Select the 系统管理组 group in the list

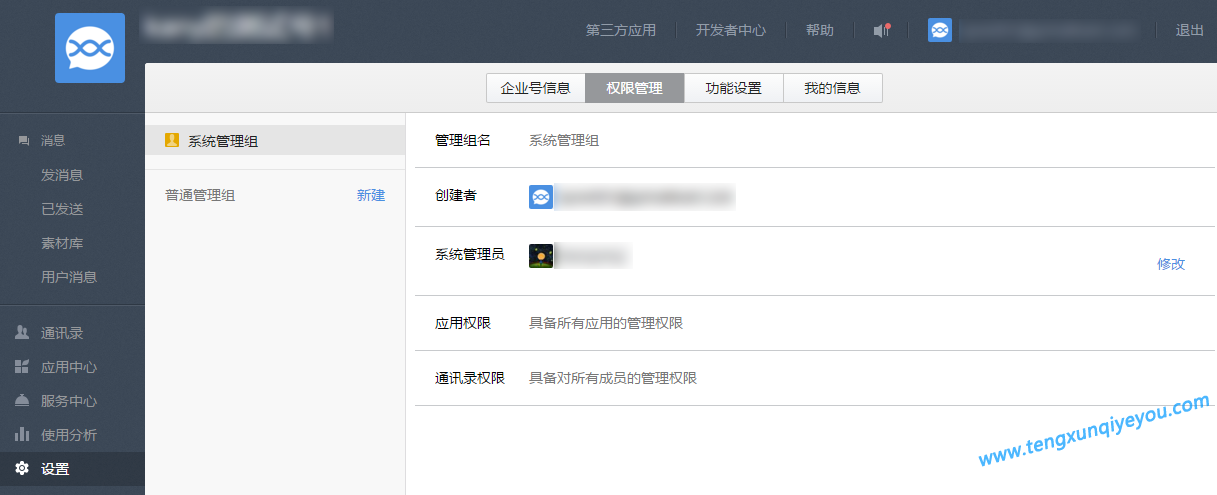tap(275, 141)
